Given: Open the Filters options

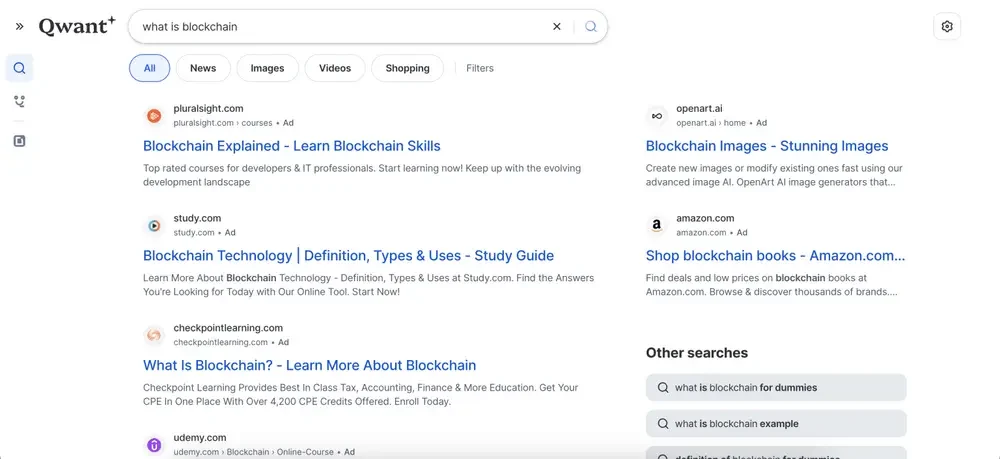Looking at the screenshot, I should coord(480,68).
